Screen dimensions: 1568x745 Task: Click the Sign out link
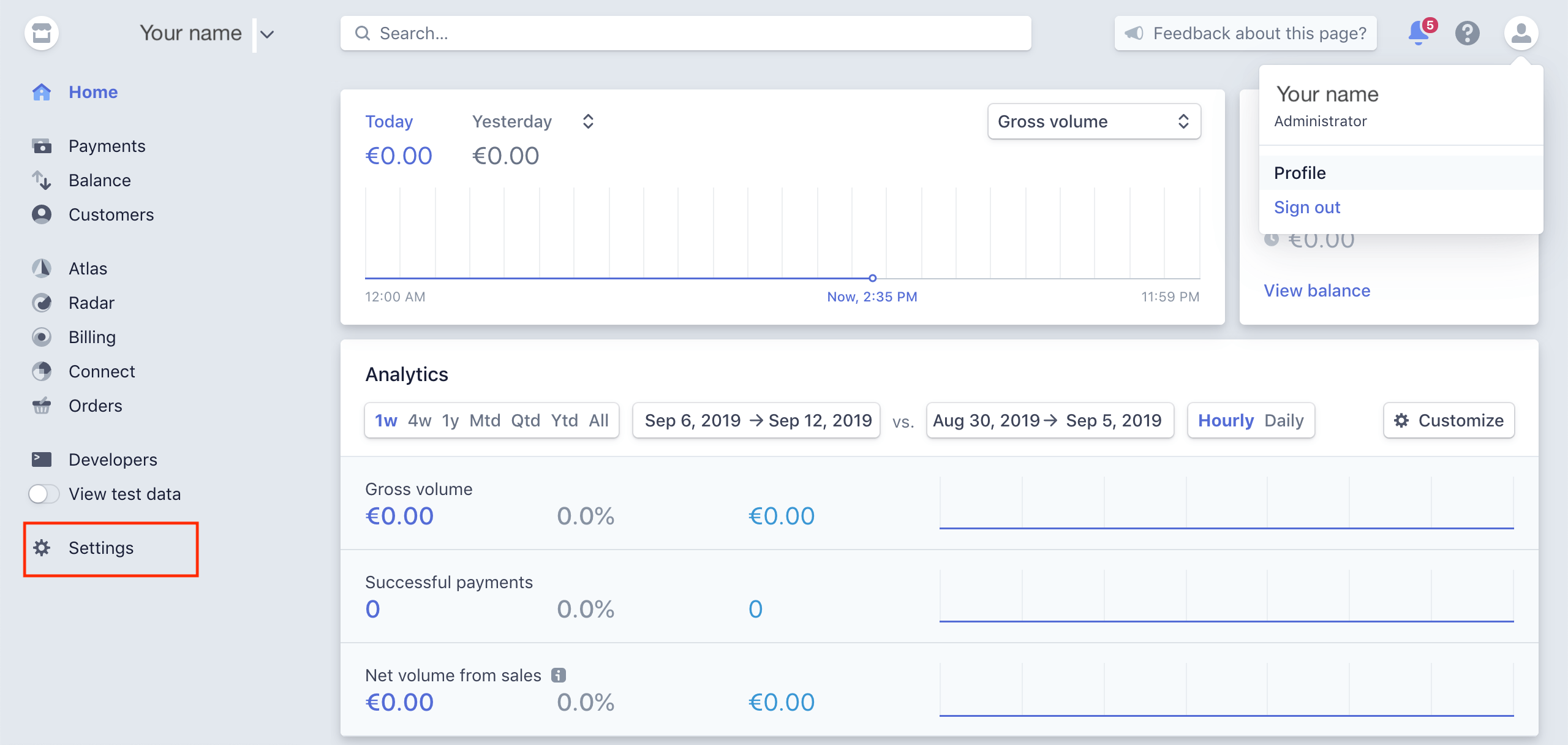[x=1306, y=207]
